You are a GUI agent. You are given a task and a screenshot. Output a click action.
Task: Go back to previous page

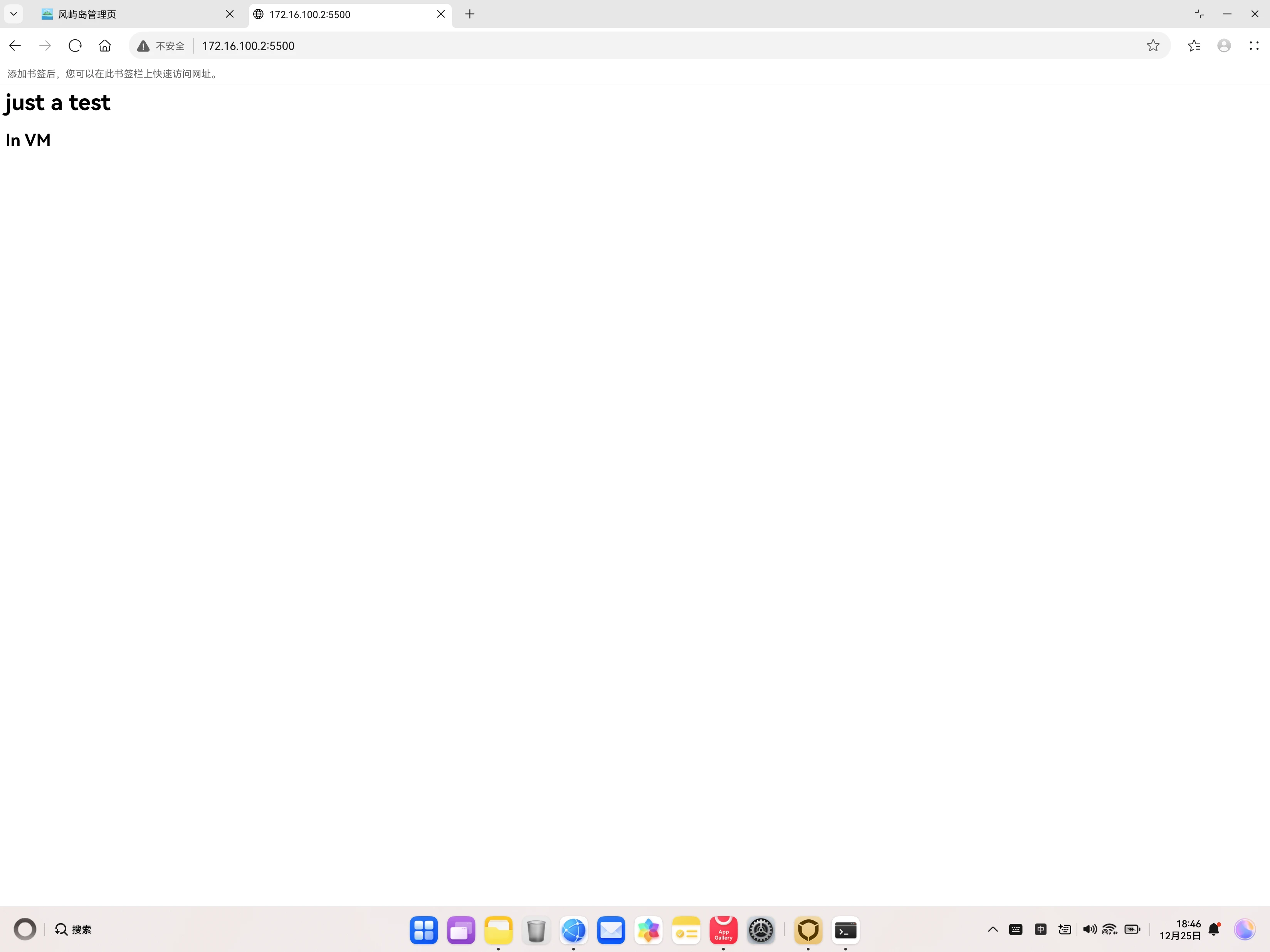pos(15,46)
